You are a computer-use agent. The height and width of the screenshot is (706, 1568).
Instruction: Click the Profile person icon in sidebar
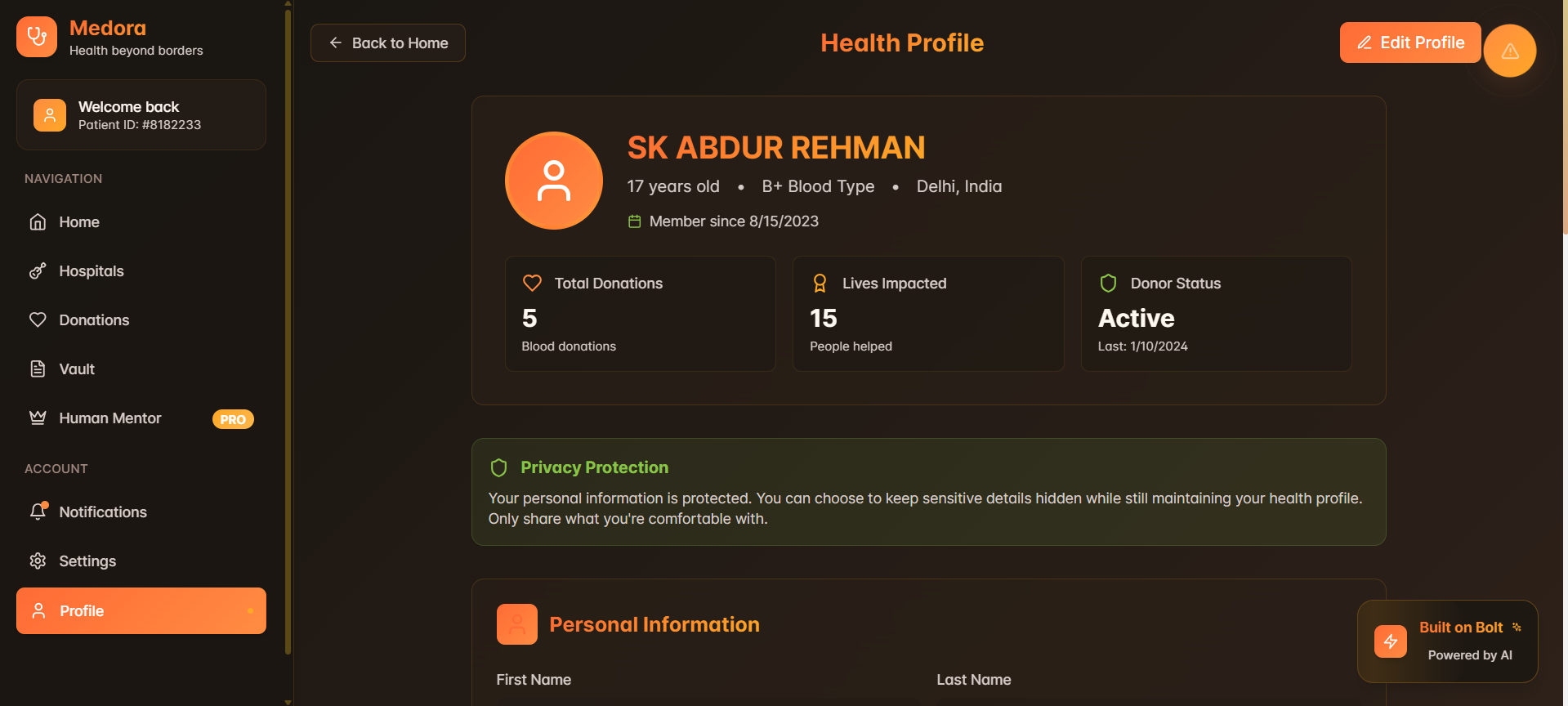click(x=38, y=611)
